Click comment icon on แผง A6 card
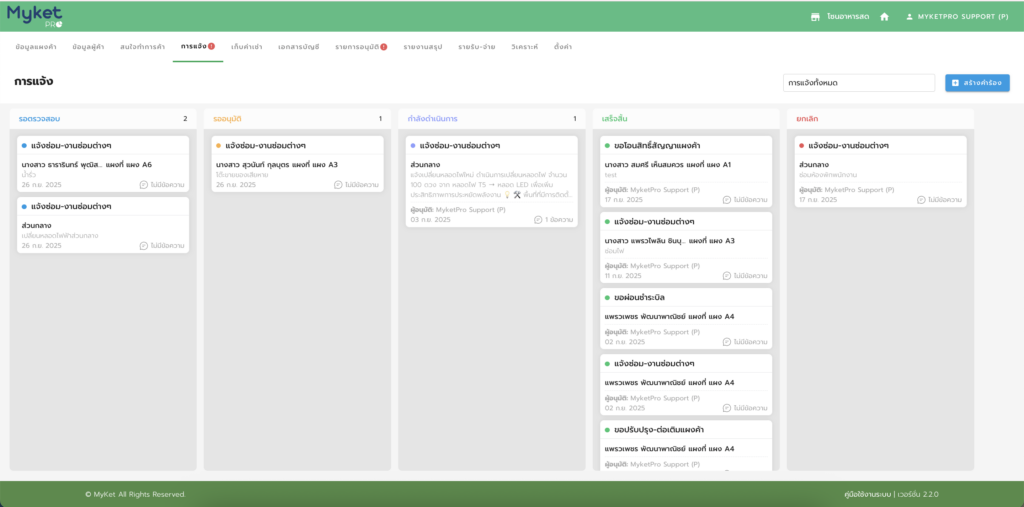1024x507 pixels. coord(143,185)
